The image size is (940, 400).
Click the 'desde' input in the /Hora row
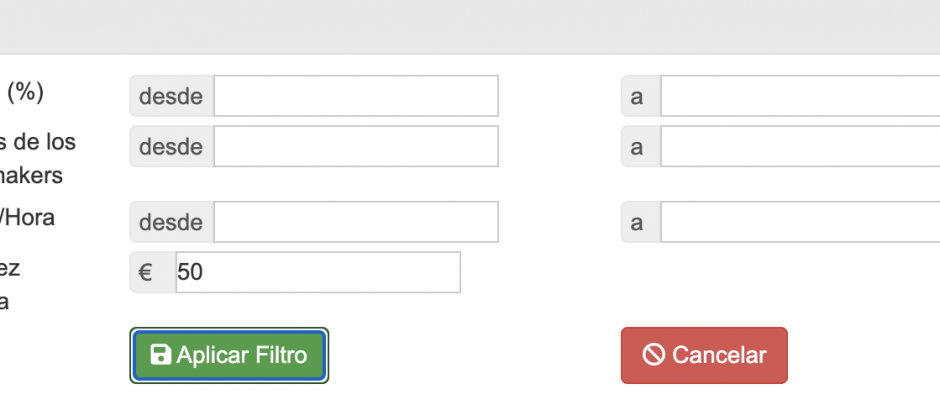pyautogui.click(x=356, y=222)
